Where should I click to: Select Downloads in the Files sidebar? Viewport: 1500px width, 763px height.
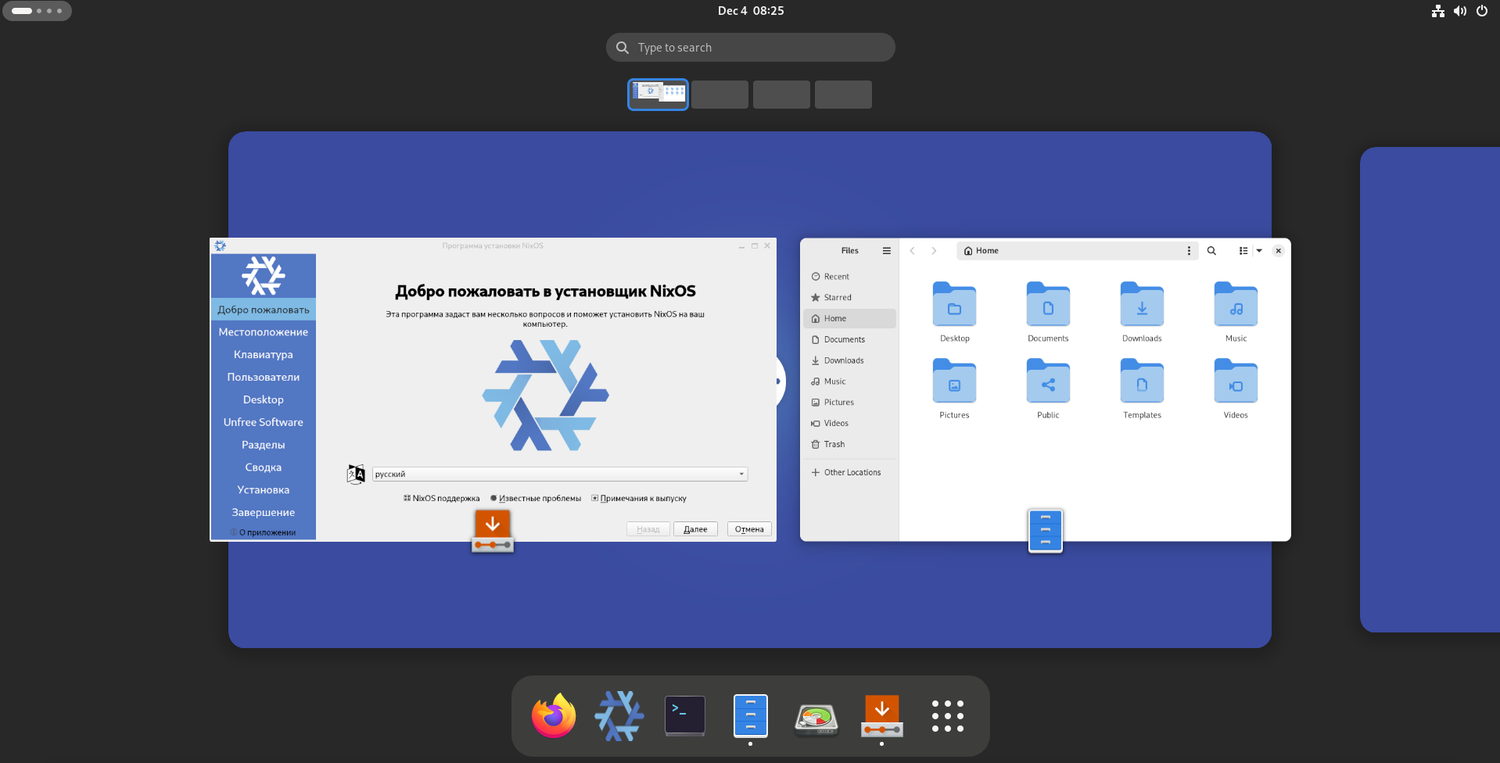pyautogui.click(x=850, y=360)
